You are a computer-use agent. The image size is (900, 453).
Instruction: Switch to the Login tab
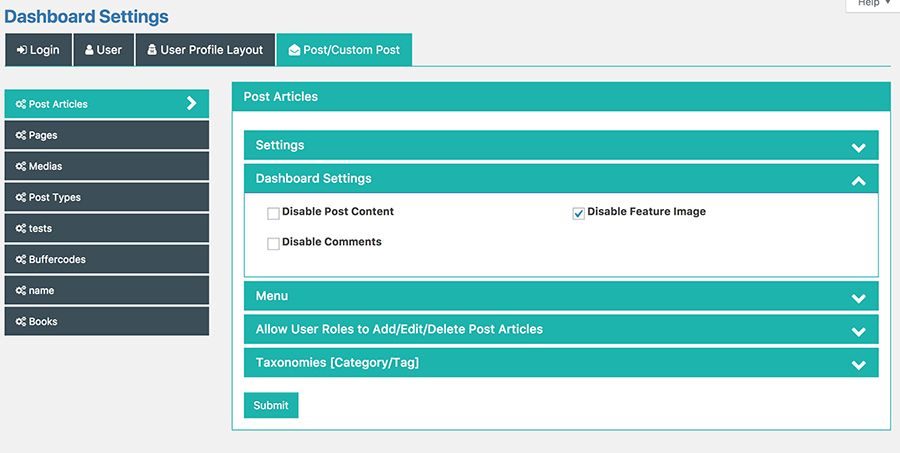(x=38, y=50)
